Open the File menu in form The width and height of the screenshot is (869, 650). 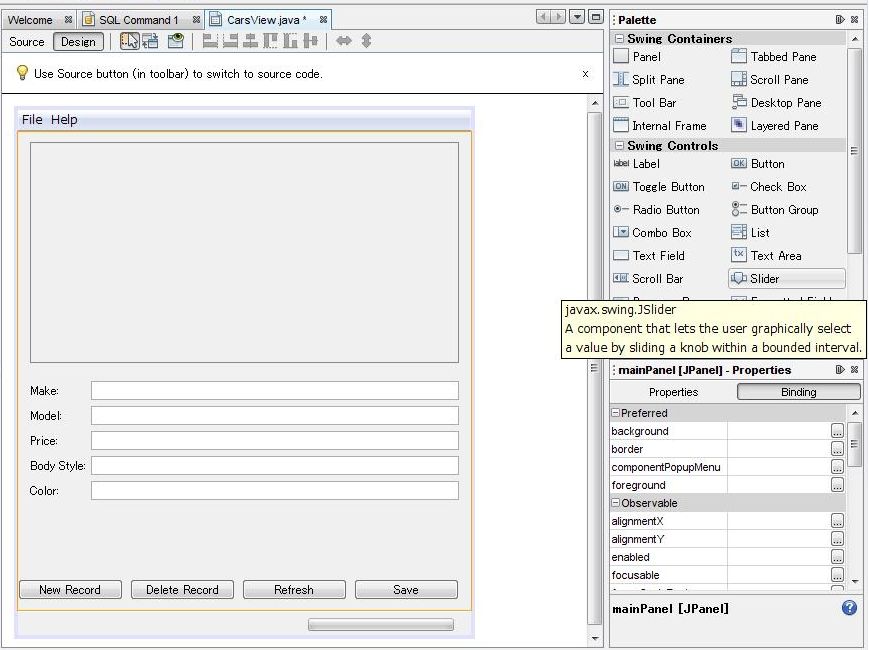32,120
